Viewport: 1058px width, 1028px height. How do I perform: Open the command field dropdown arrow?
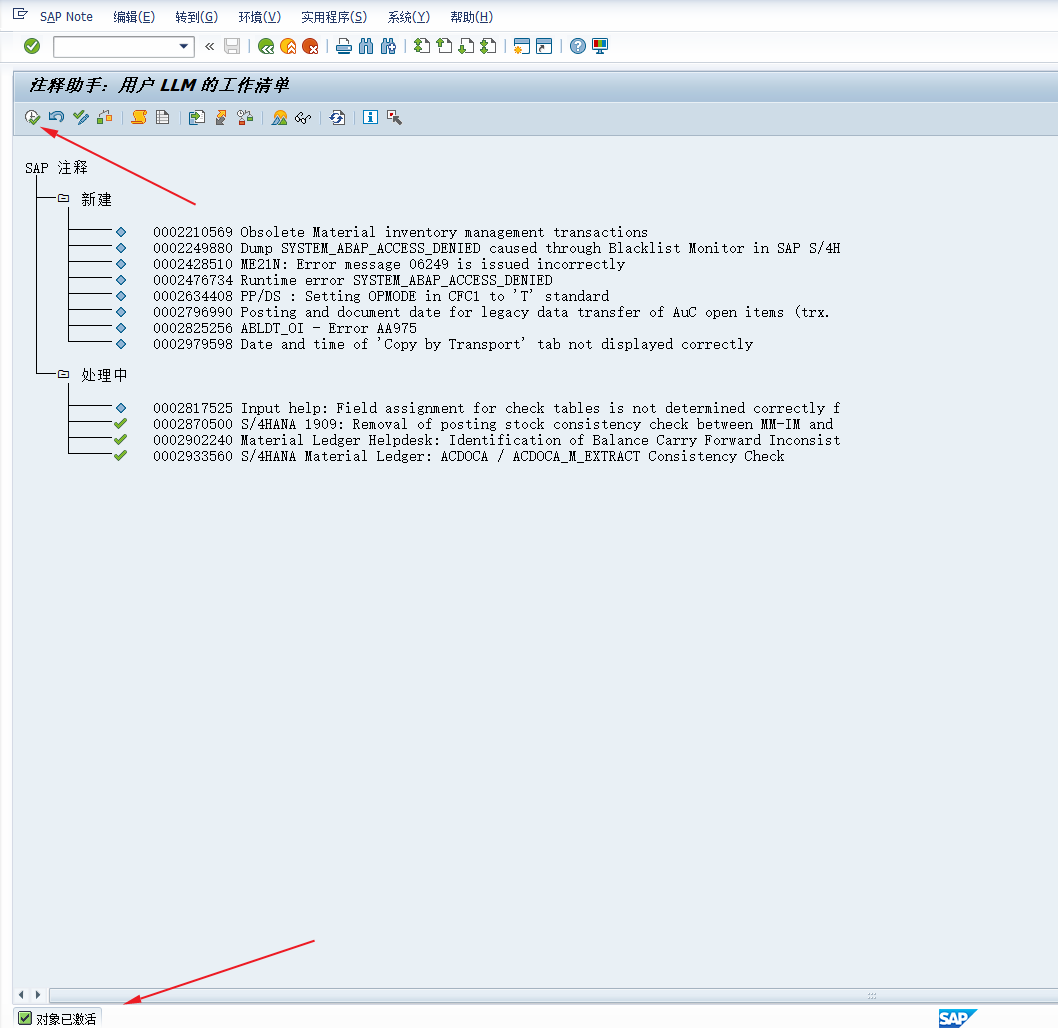coord(184,47)
